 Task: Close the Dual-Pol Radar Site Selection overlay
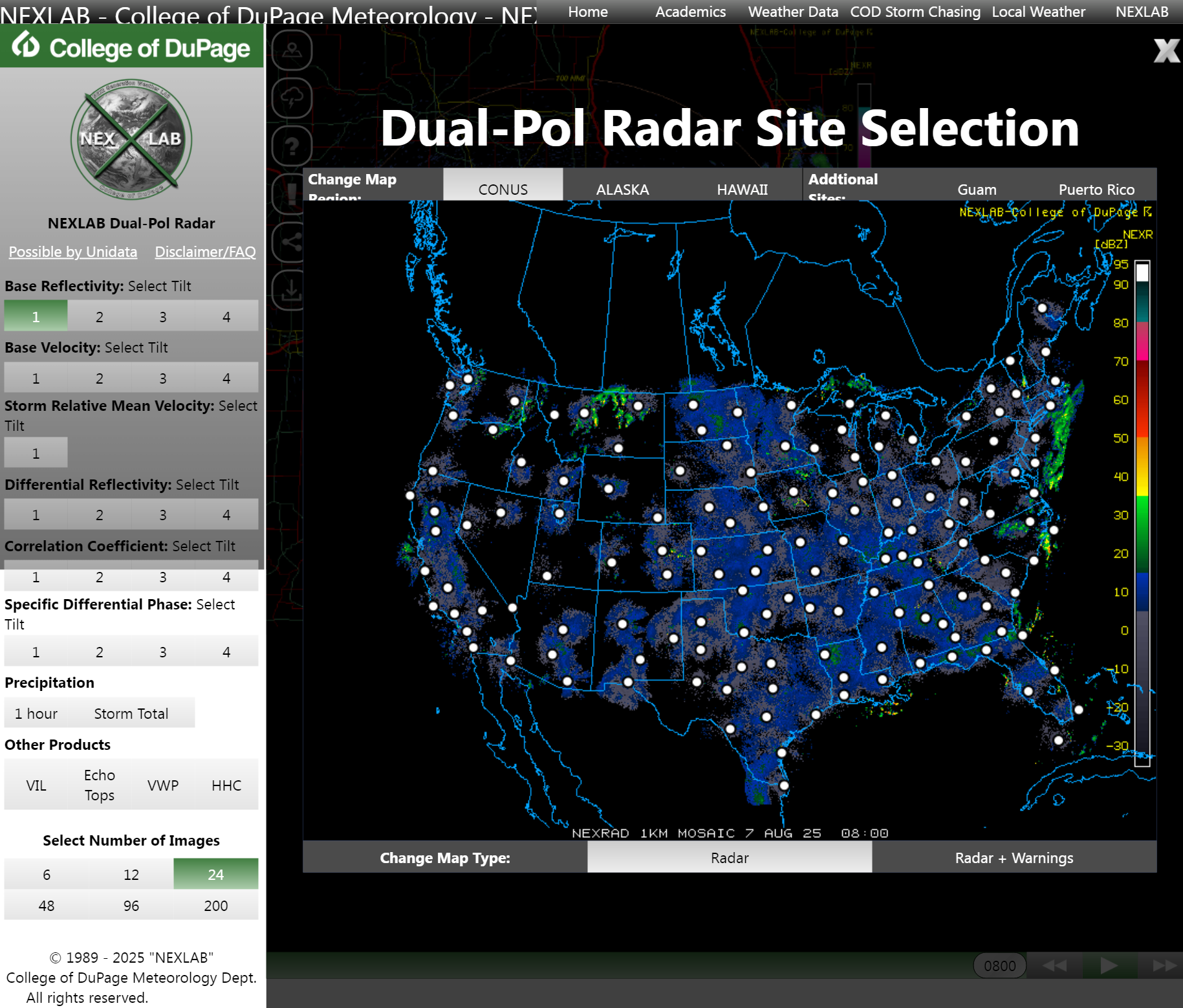coord(1167,50)
